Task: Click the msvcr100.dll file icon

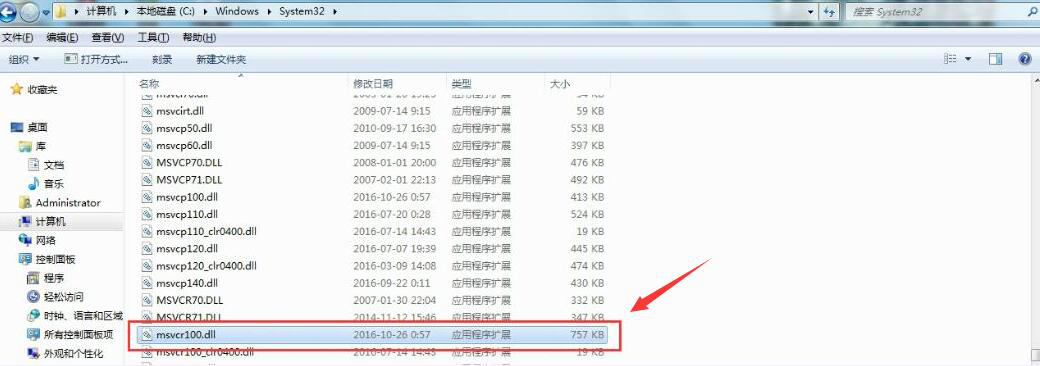Action: [x=147, y=335]
